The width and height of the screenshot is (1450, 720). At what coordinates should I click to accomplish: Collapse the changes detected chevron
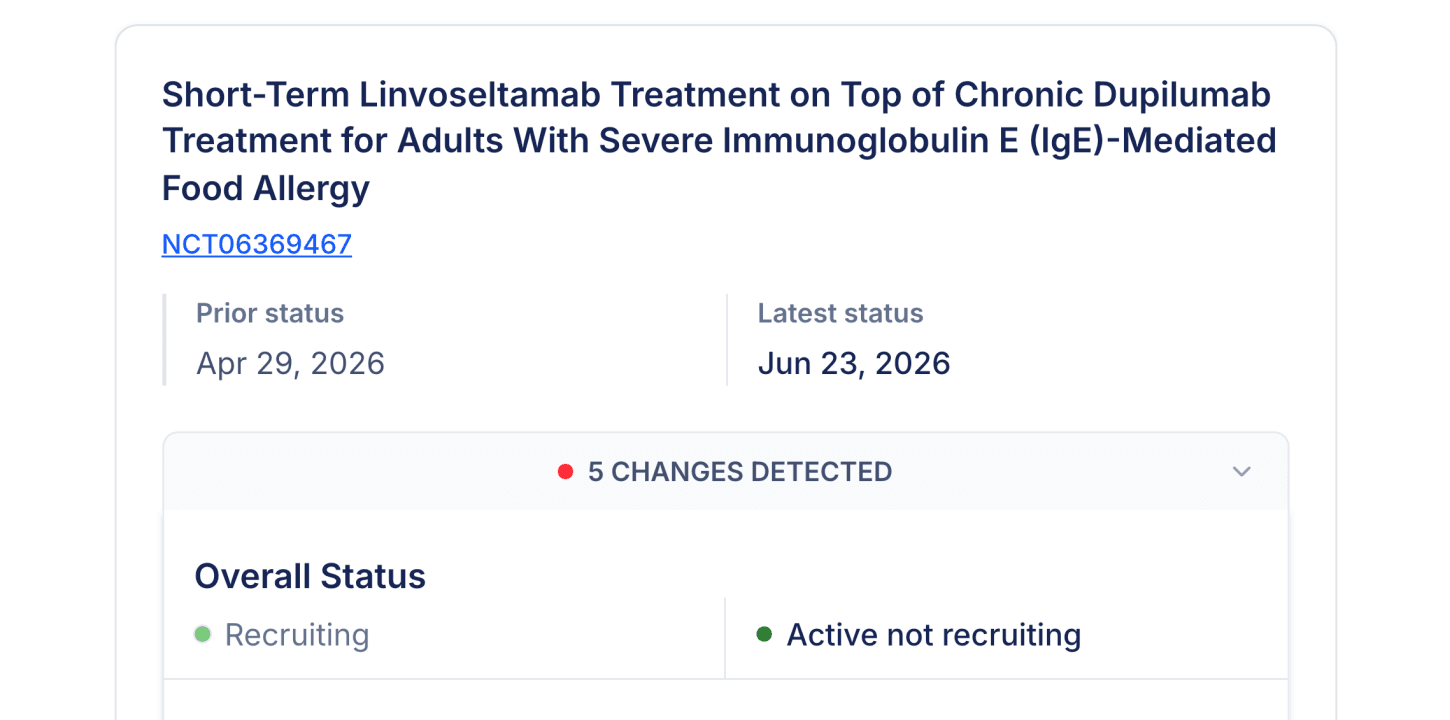[x=1242, y=471]
